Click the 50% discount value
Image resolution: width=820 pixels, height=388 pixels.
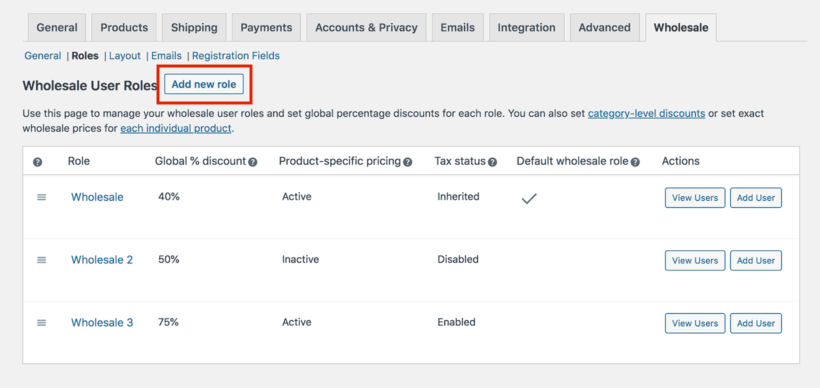[x=168, y=259]
